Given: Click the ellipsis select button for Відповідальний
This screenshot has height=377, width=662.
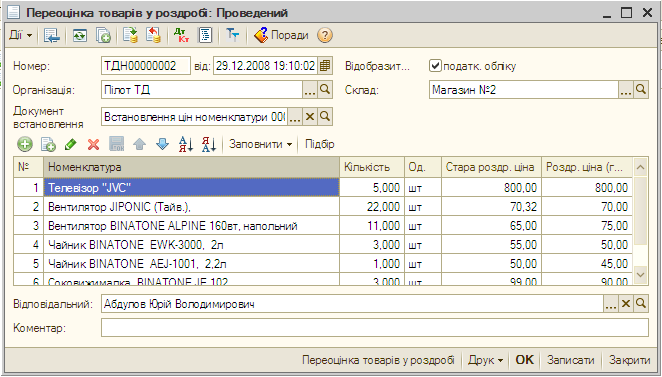Looking at the screenshot, I should (611, 304).
